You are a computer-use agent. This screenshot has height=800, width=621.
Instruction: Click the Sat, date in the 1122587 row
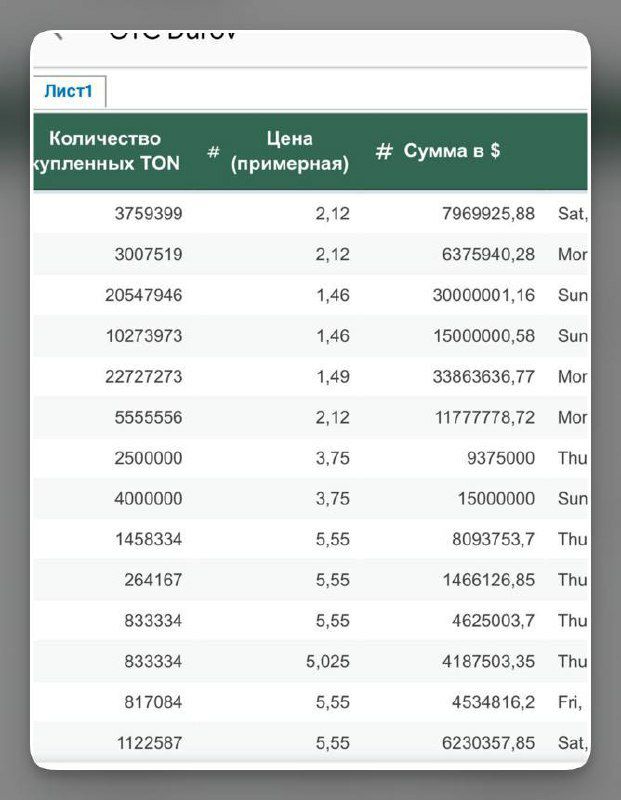pyautogui.click(x=573, y=743)
